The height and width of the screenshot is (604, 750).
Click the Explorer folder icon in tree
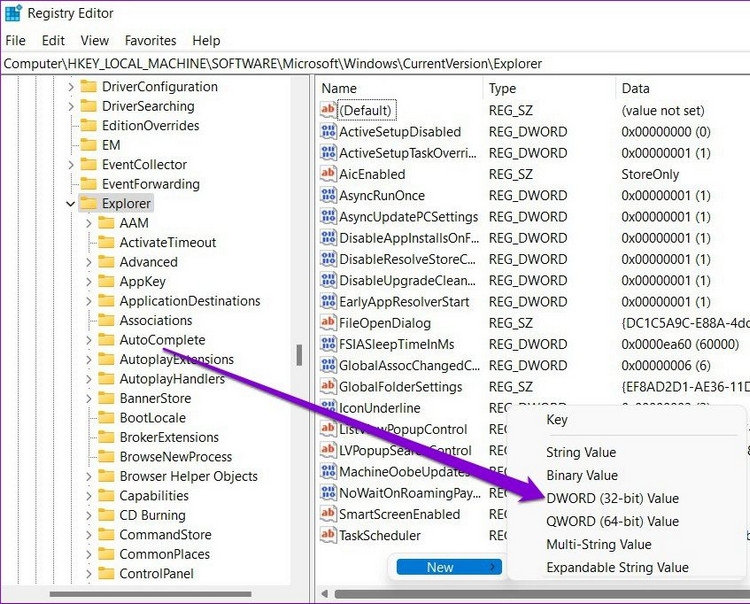[88, 203]
